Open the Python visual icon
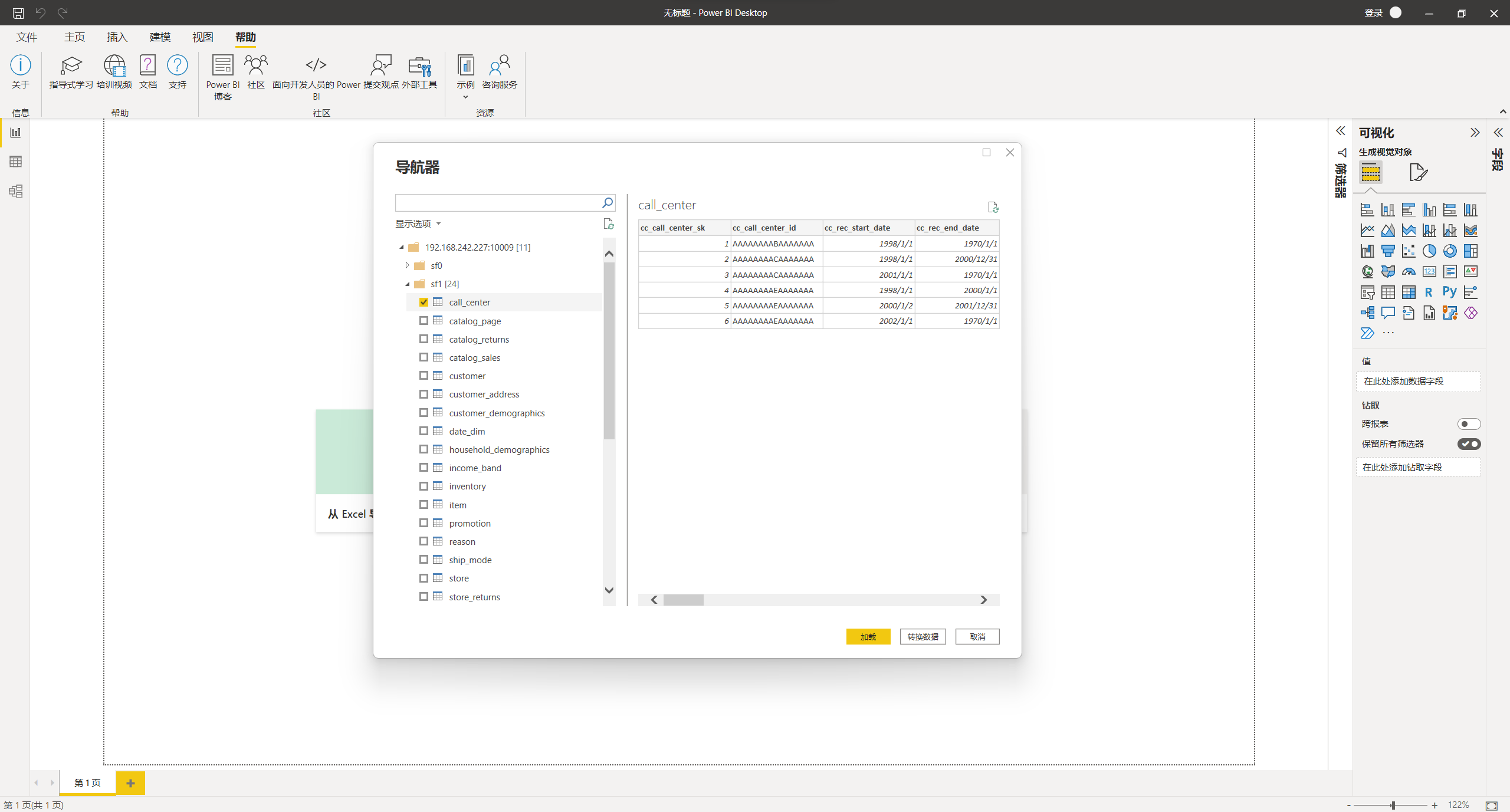 [x=1449, y=292]
